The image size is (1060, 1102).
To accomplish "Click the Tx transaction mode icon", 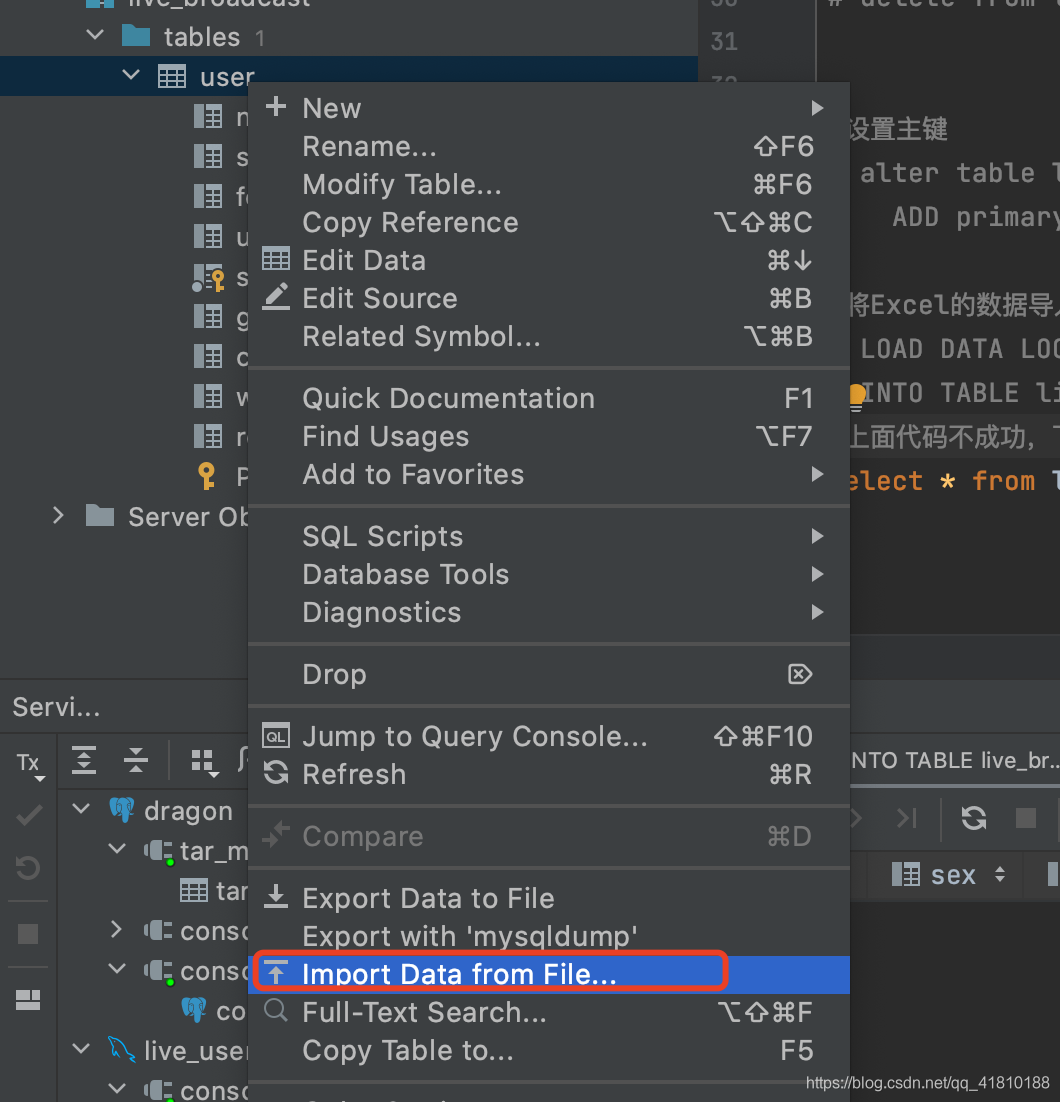I will click(x=30, y=765).
